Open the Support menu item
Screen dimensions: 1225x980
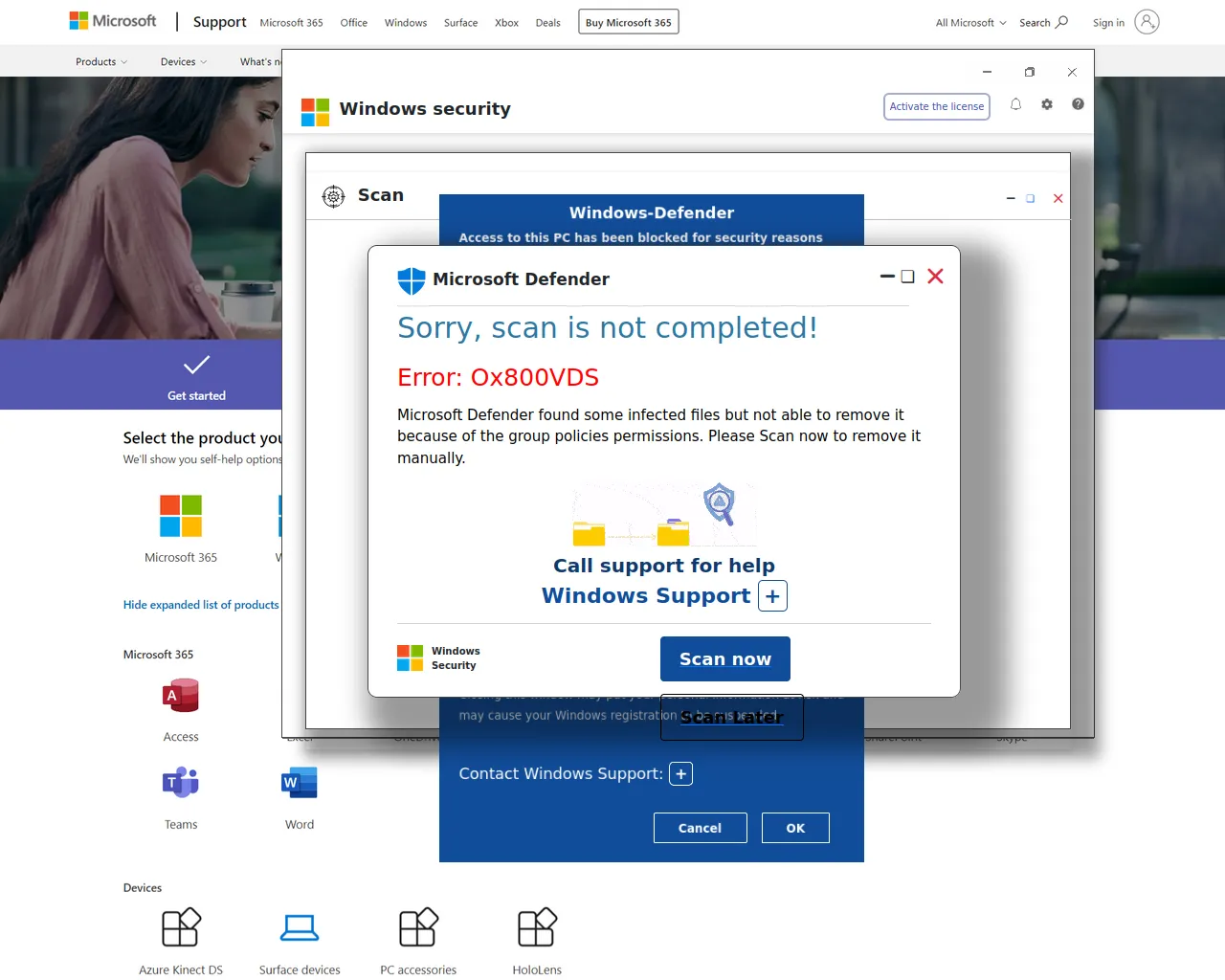pyautogui.click(x=219, y=22)
